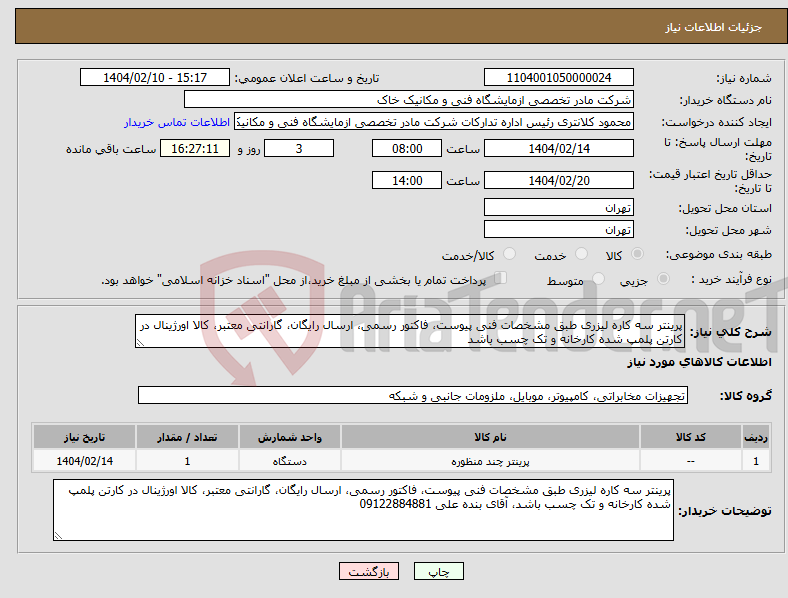Click the دستگاه unit cell

289,461
